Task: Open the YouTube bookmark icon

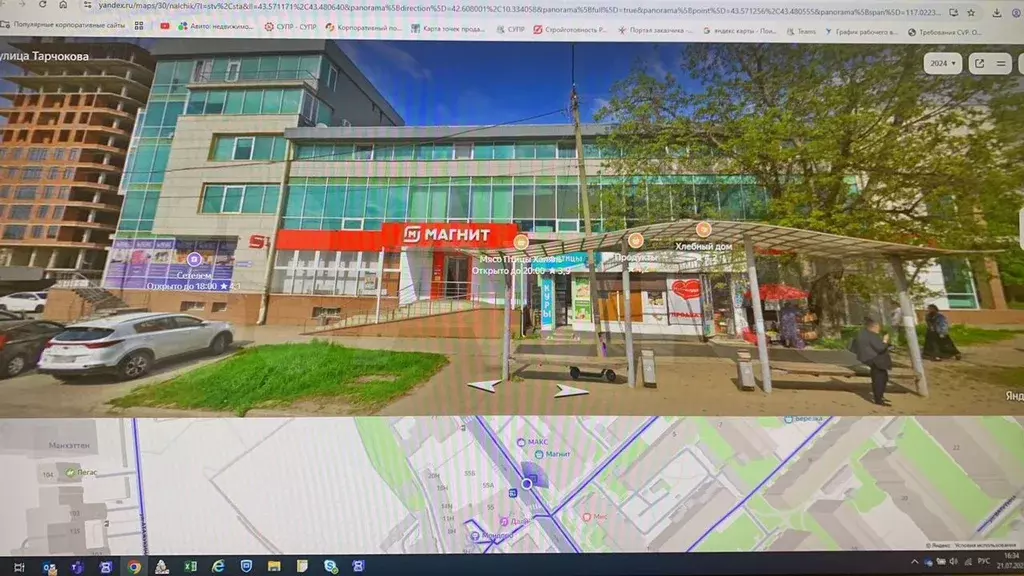Action: (165, 26)
